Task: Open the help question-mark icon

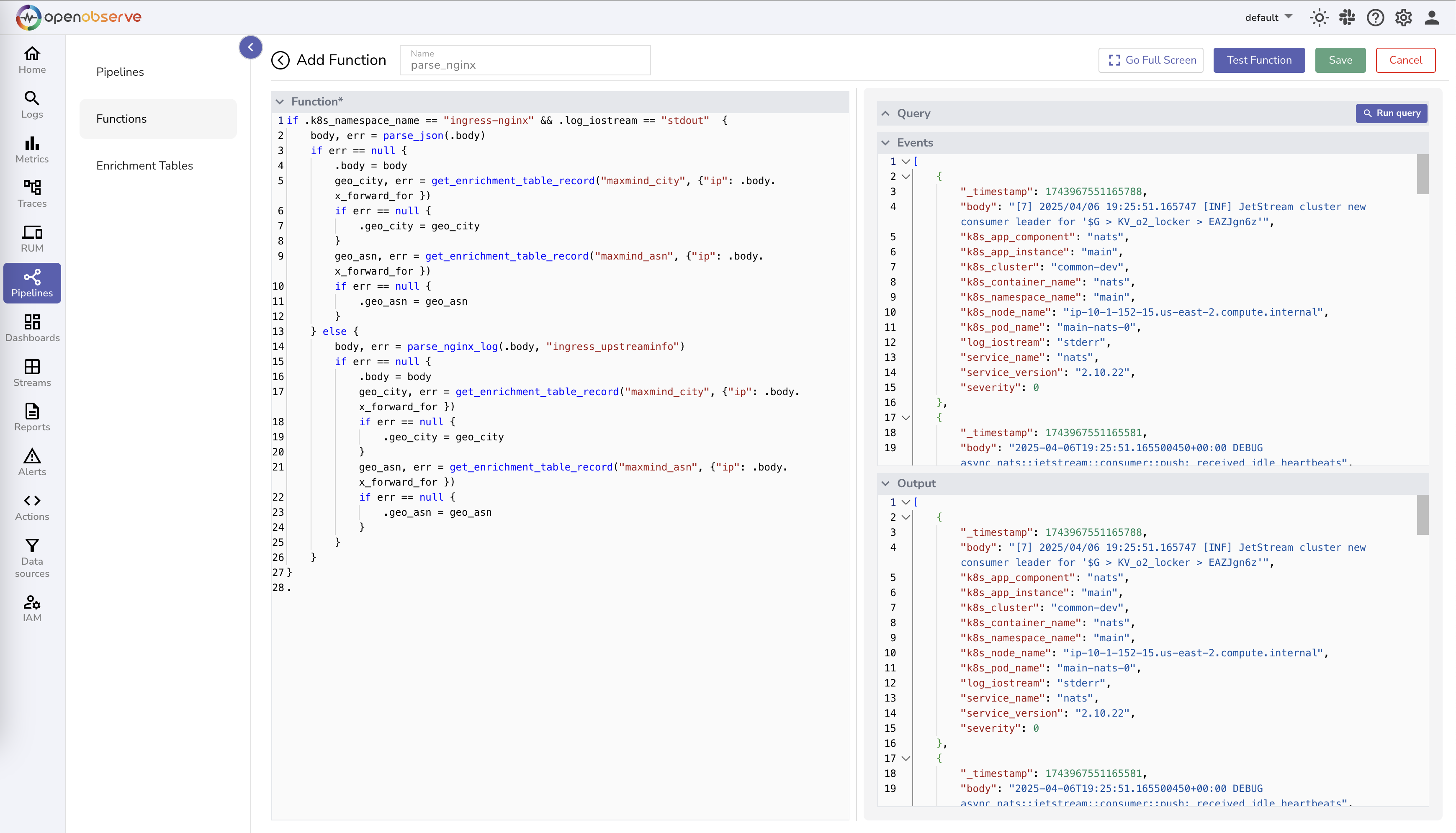Action: coord(1375,18)
